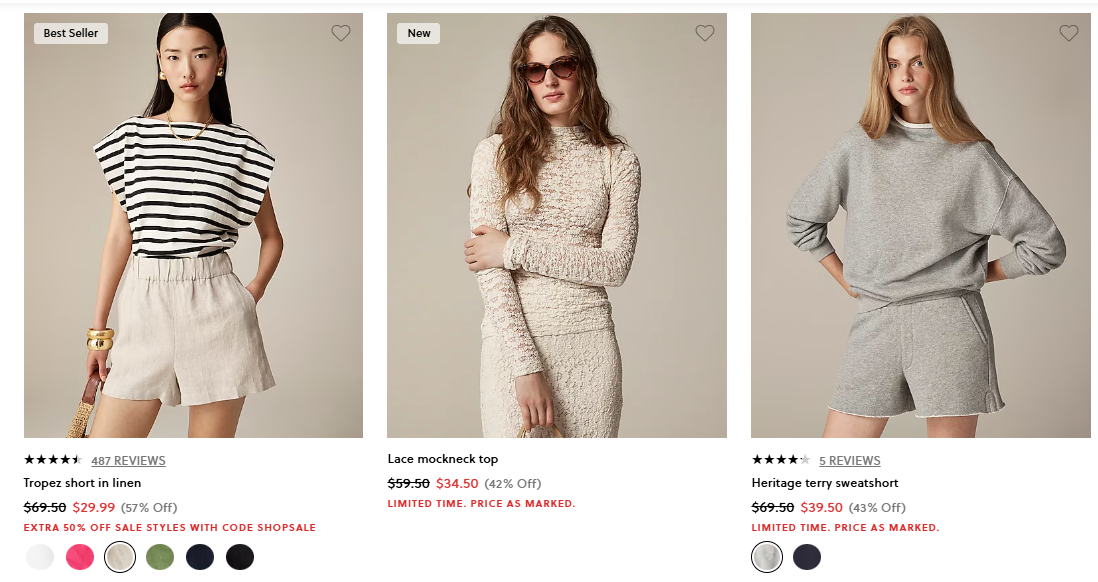Add Heritage terry sweatshort to wishlist via heart
The height and width of the screenshot is (582, 1098).
[x=1068, y=33]
